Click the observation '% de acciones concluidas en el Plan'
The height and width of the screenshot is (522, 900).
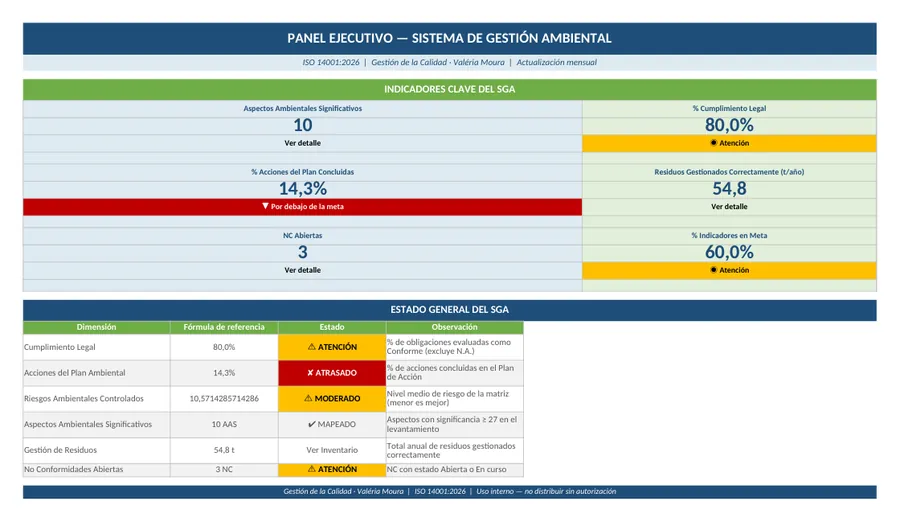455,373
